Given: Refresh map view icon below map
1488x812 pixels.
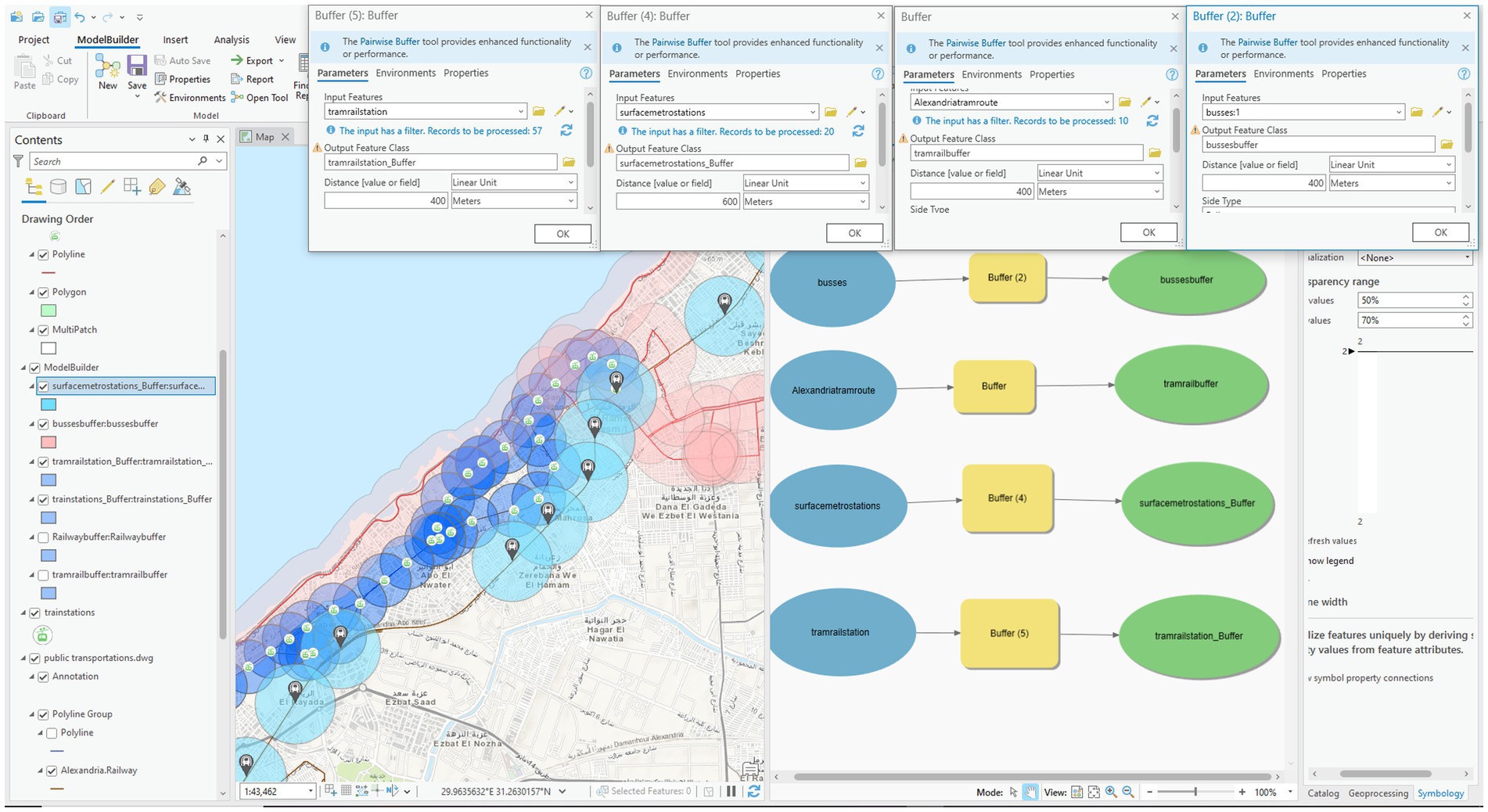Looking at the screenshot, I should tap(753, 792).
